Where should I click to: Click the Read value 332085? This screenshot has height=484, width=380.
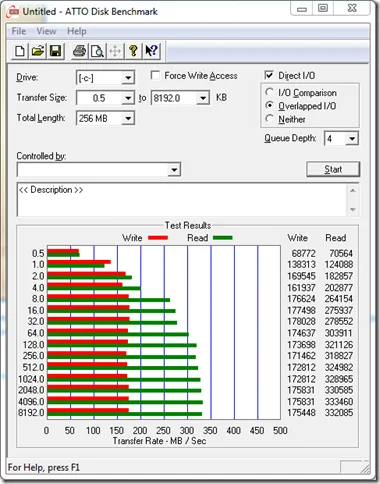[x=339, y=413]
